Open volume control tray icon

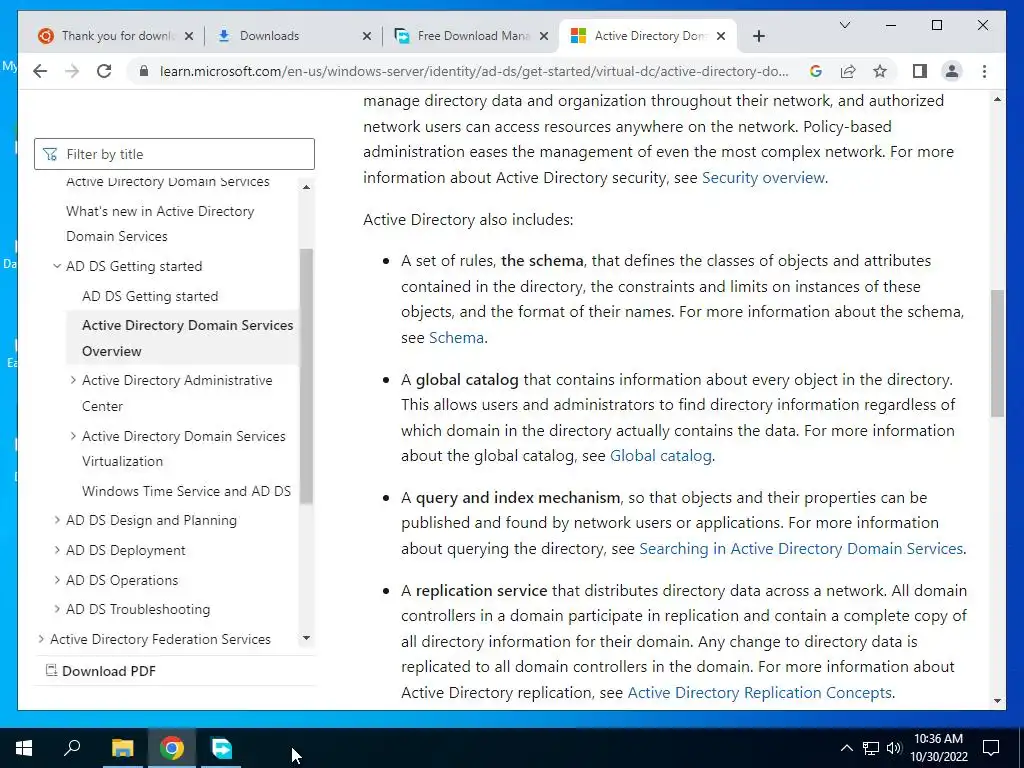point(894,748)
